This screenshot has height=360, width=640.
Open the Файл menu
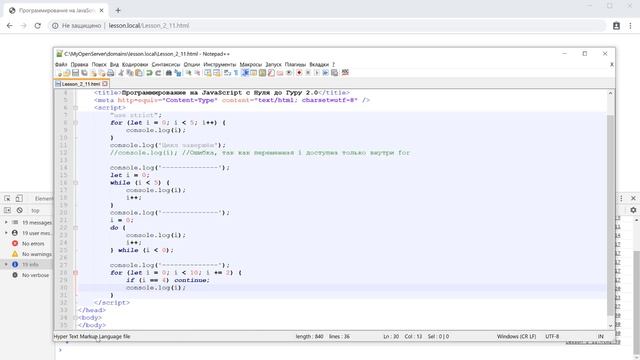click(61, 64)
